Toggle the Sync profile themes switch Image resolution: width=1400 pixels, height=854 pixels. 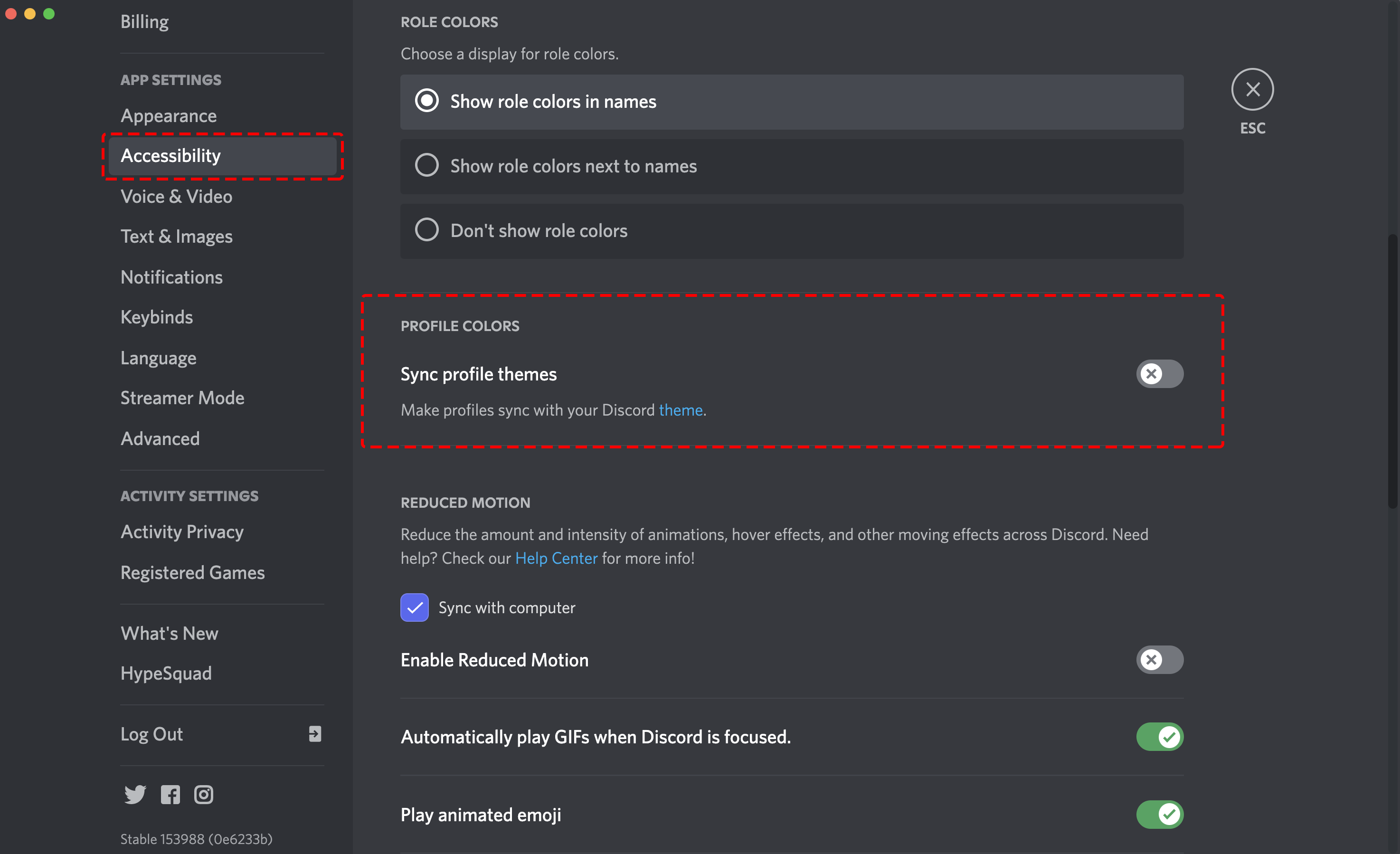pos(1160,373)
